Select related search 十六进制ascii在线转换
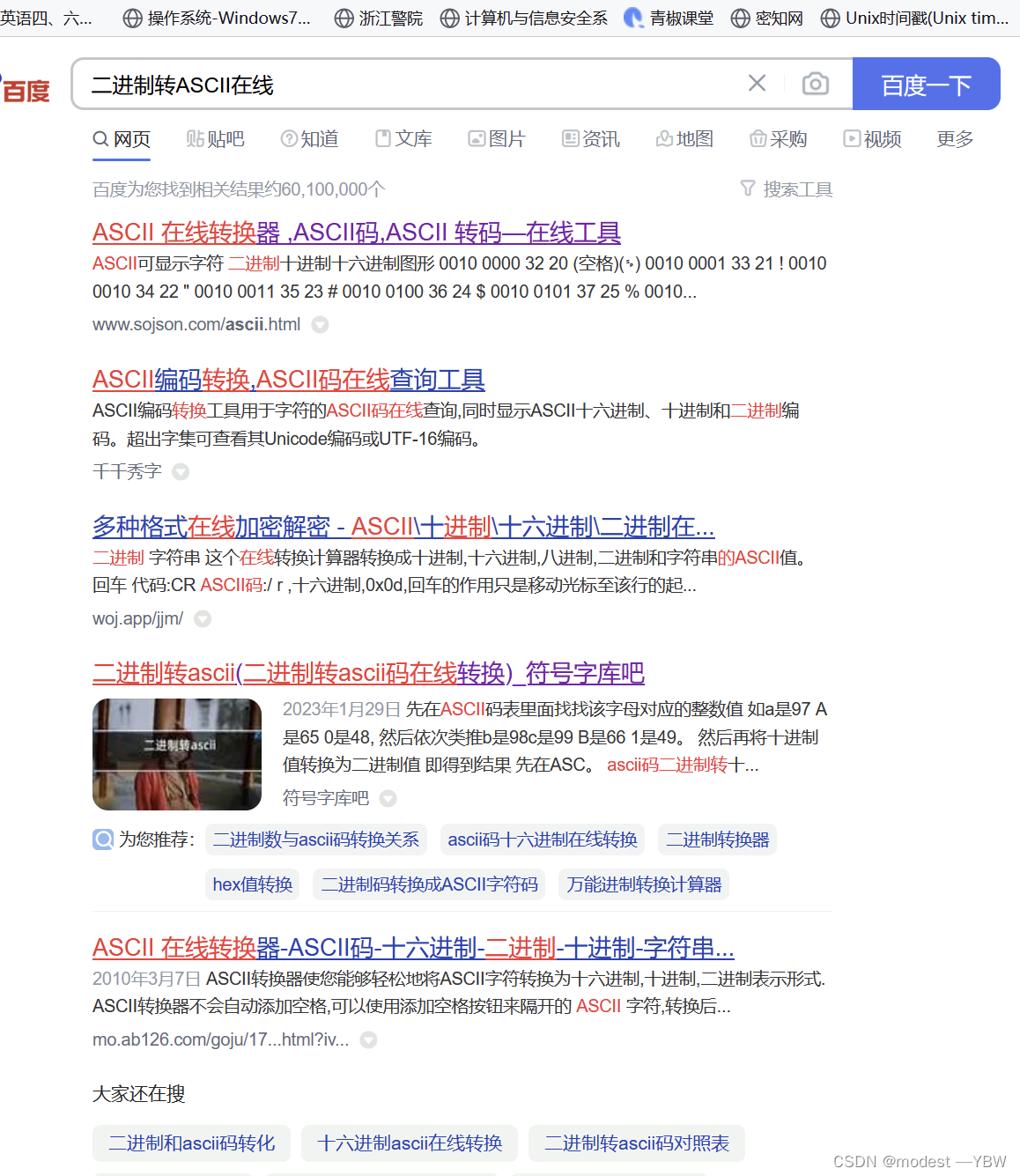 [x=410, y=1143]
